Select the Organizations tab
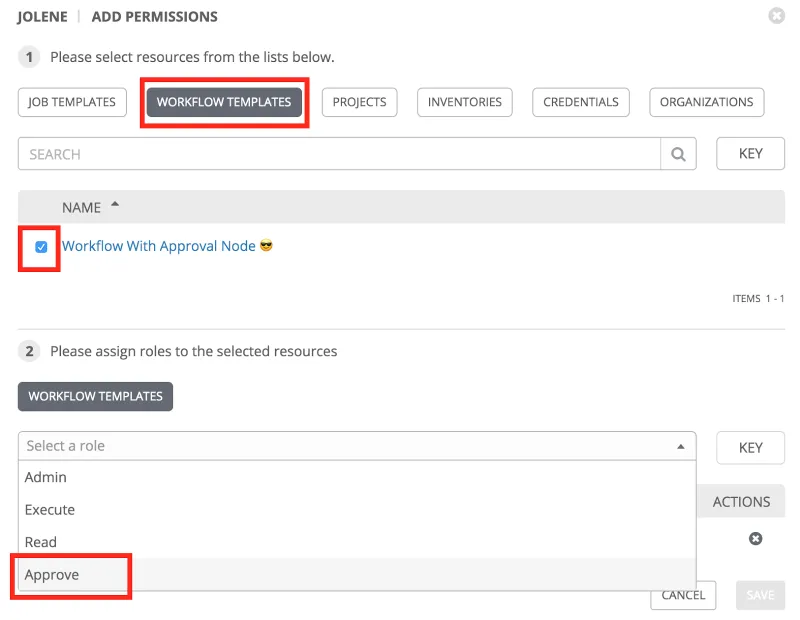 click(x=706, y=102)
